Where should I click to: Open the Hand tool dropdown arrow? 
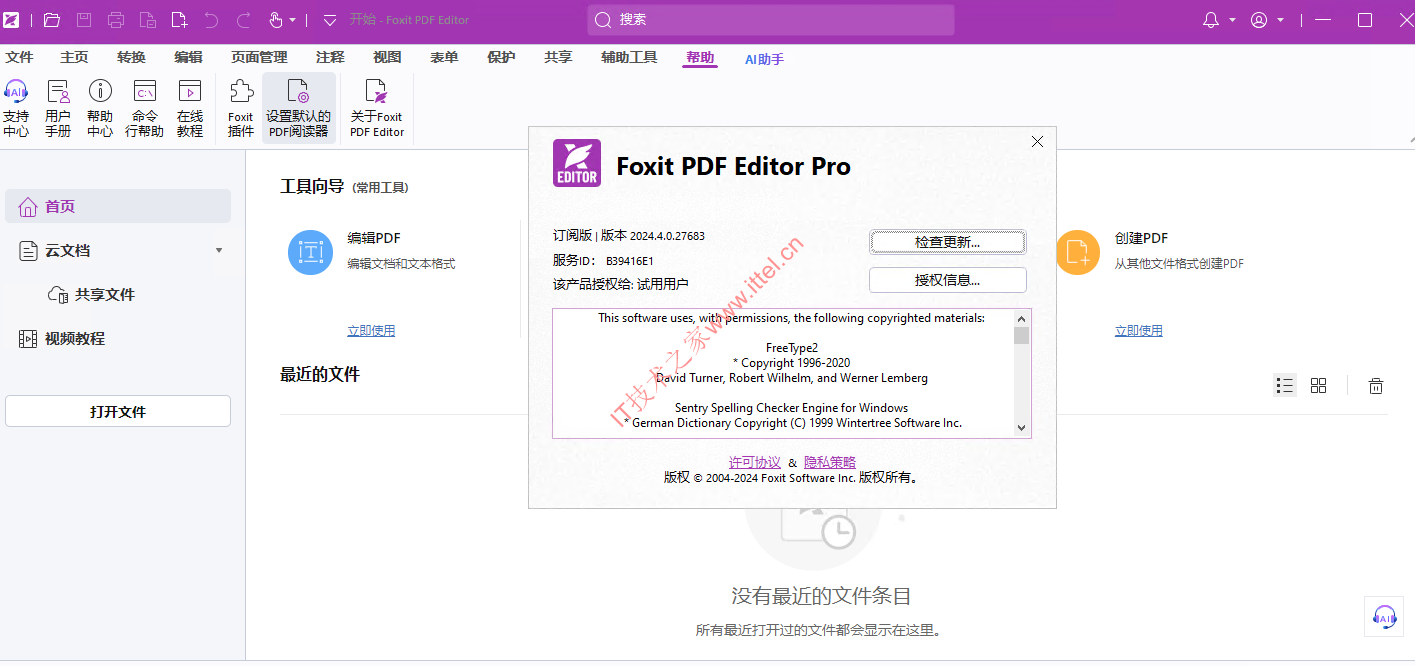293,20
